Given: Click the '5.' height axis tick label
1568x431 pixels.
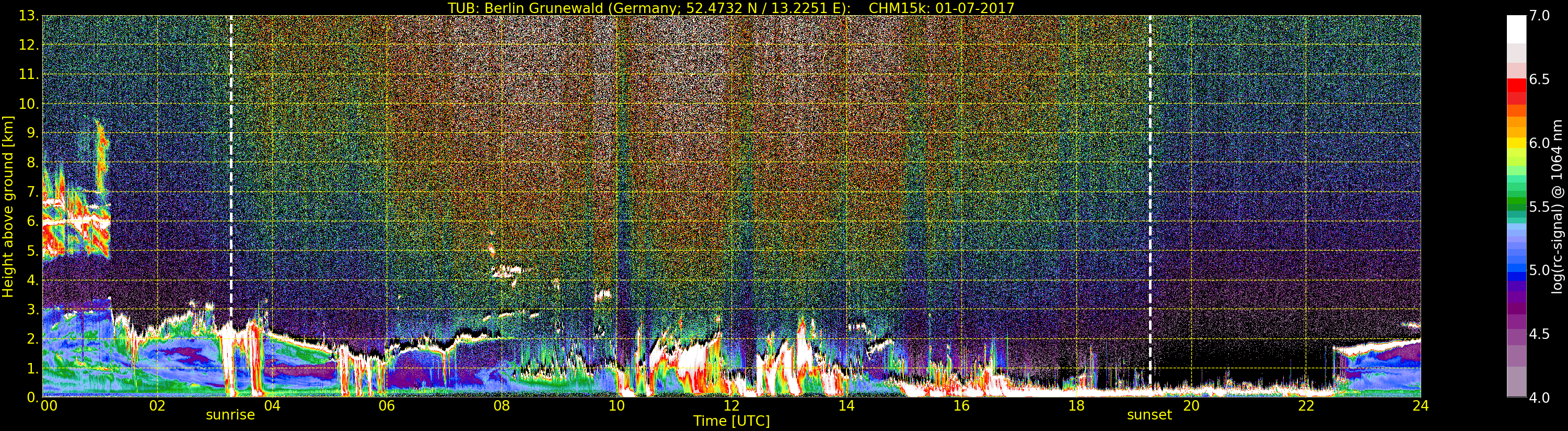Looking at the screenshot, I should pos(33,251).
